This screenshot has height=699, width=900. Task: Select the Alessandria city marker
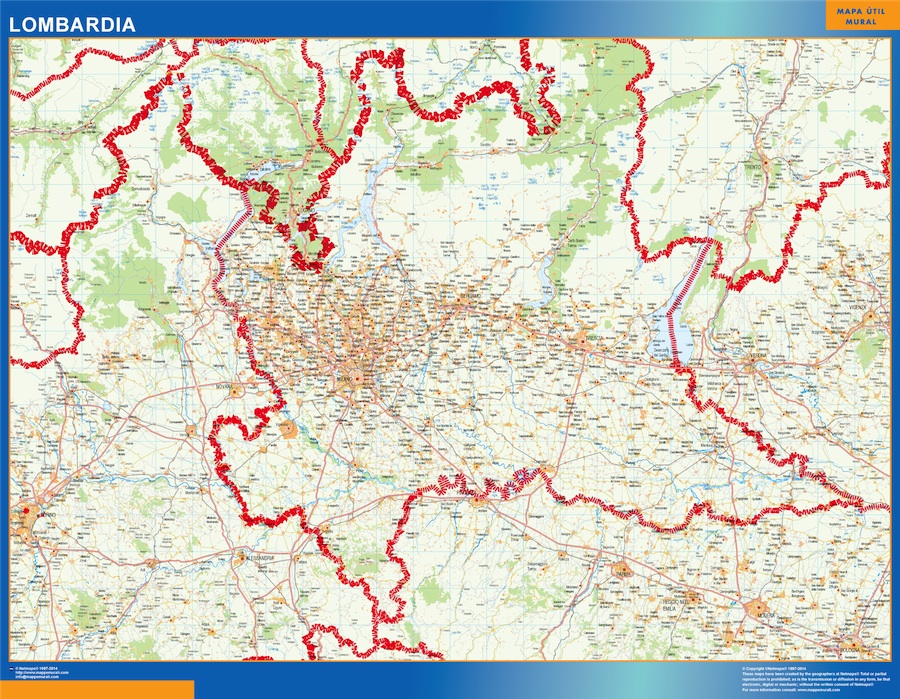[240, 557]
